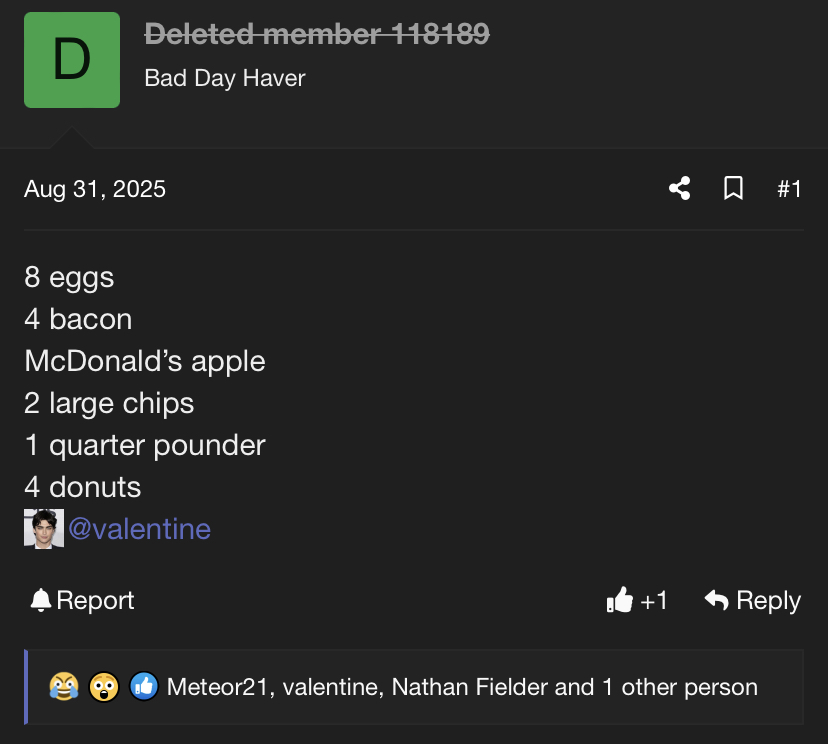Select the Report text link
Image resolution: width=828 pixels, height=744 pixels.
tap(95, 600)
